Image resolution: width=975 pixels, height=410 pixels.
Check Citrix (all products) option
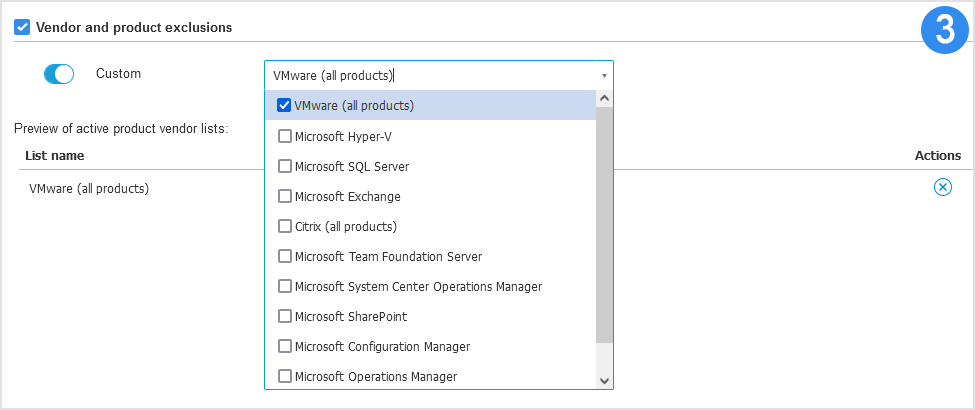point(284,226)
